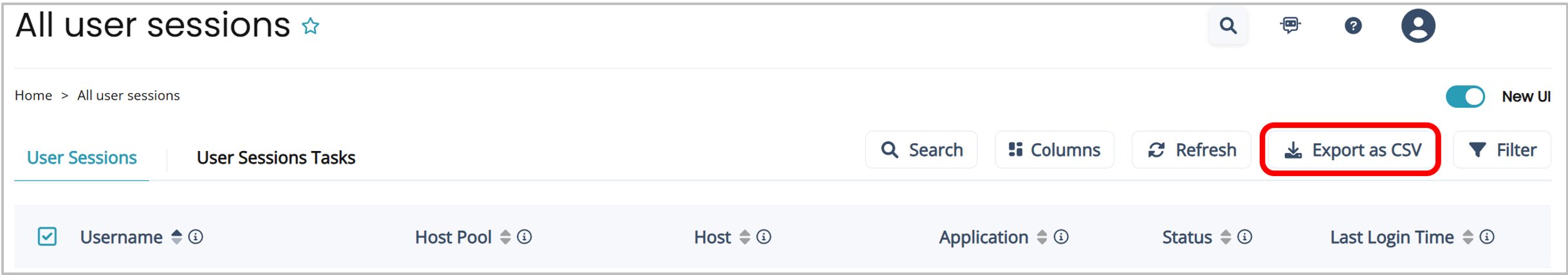Show info for Last Login Time column
The height and width of the screenshot is (275, 1568).
tap(1486, 237)
